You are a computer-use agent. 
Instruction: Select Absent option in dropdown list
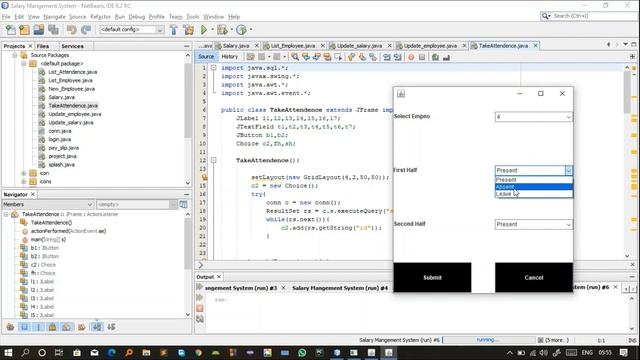[x=533, y=187]
